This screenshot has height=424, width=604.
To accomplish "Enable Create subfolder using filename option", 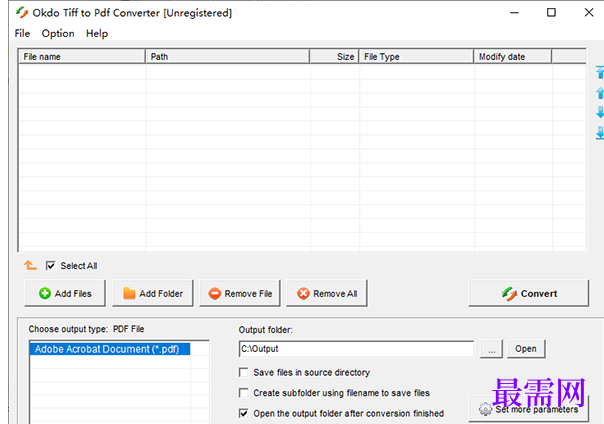I will tap(243, 393).
